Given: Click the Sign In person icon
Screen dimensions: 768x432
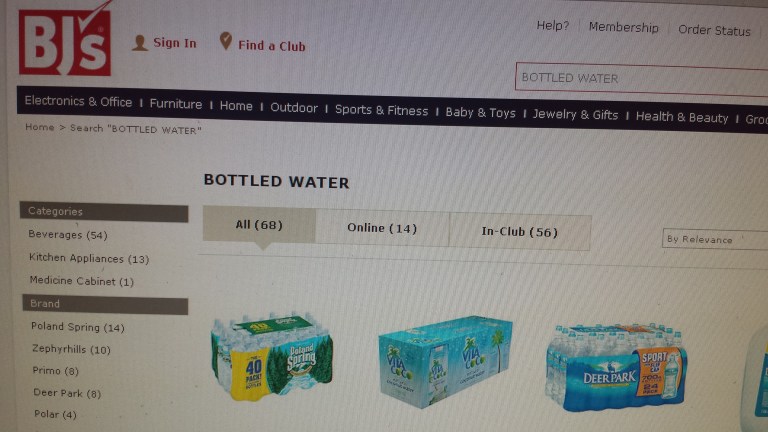Looking at the screenshot, I should [x=140, y=43].
